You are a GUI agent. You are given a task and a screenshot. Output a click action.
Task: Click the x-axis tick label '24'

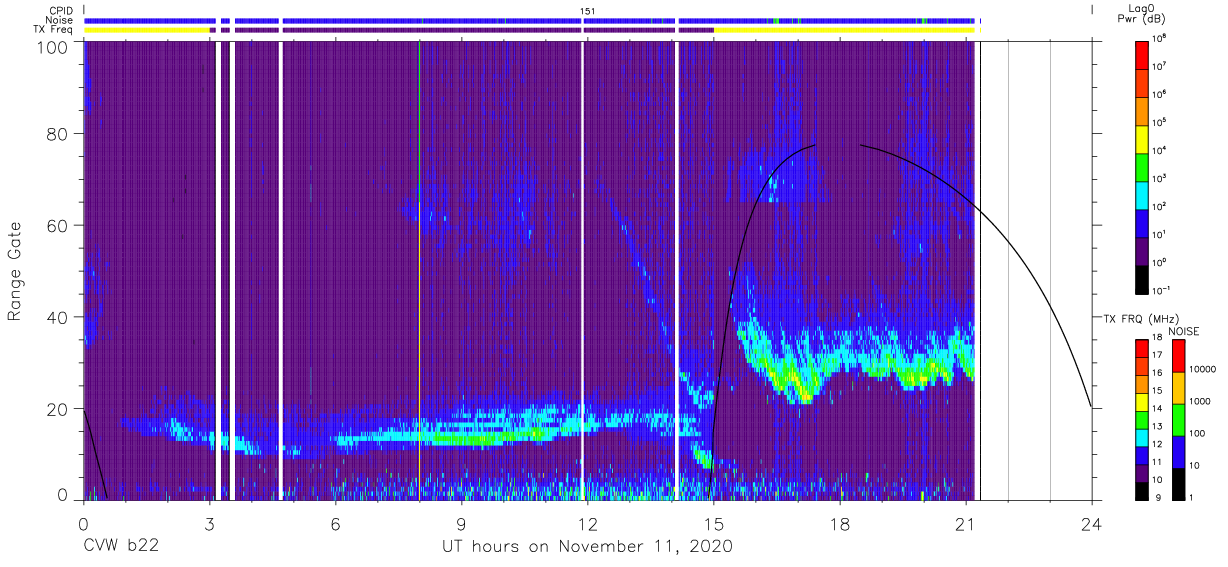point(1092,524)
